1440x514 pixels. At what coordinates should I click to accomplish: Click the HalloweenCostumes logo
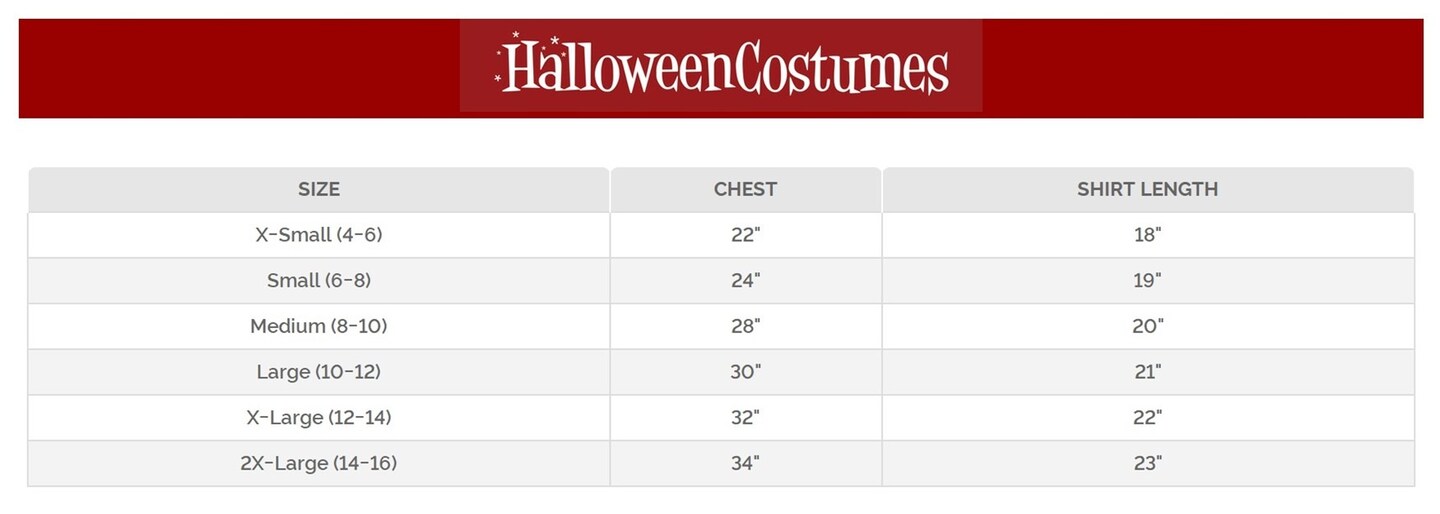tap(721, 66)
